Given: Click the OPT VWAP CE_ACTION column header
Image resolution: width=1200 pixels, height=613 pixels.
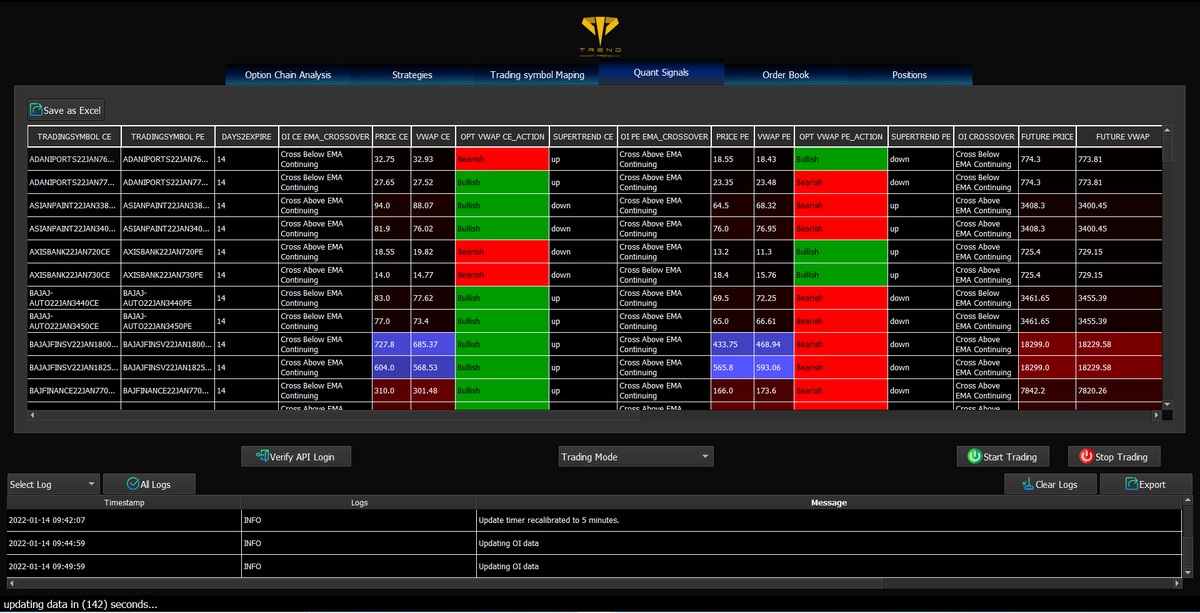Looking at the screenshot, I should pyautogui.click(x=502, y=136).
